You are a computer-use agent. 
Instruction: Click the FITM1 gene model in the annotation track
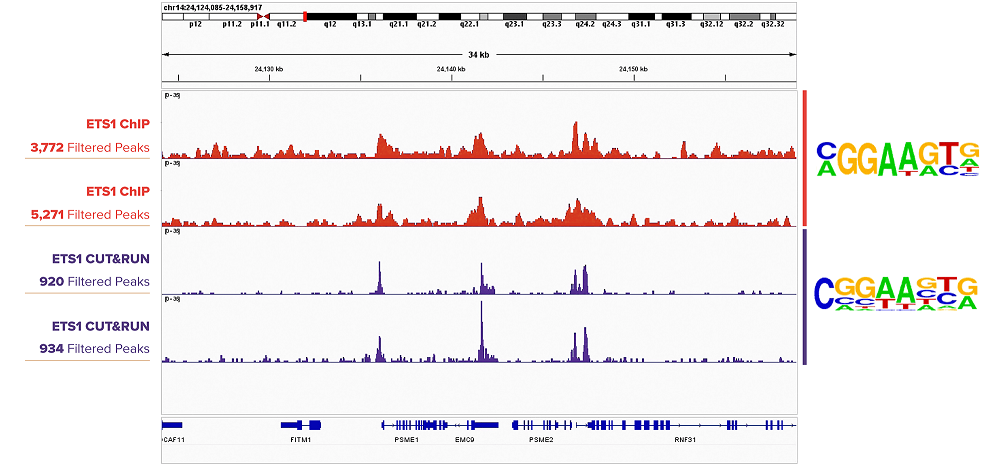point(301,425)
